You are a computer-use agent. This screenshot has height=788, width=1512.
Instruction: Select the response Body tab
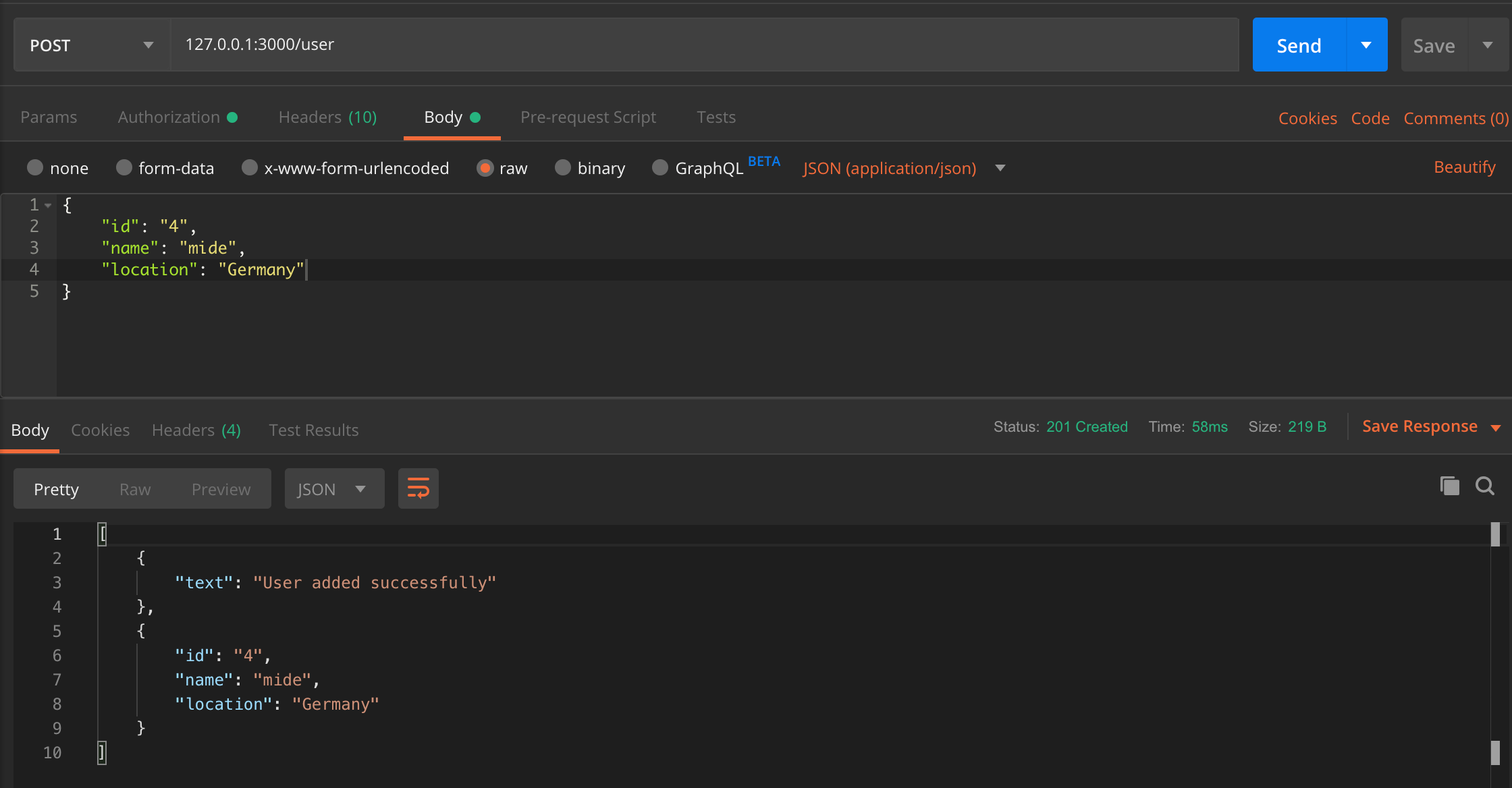point(30,430)
